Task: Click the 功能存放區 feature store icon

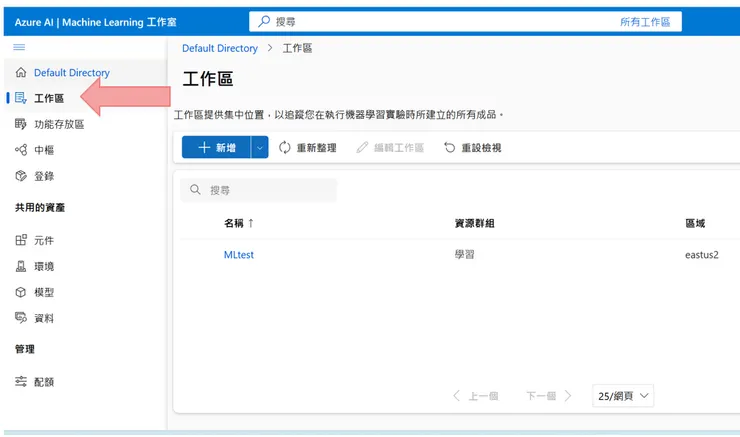Action: point(21,124)
